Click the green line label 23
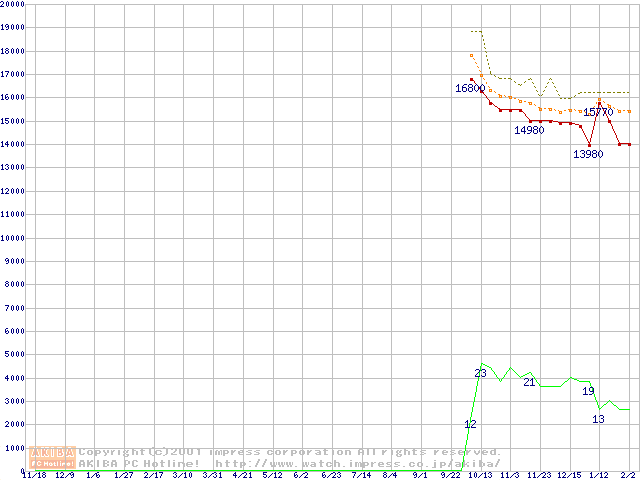Screen dimensions: 640x480 click(x=480, y=373)
